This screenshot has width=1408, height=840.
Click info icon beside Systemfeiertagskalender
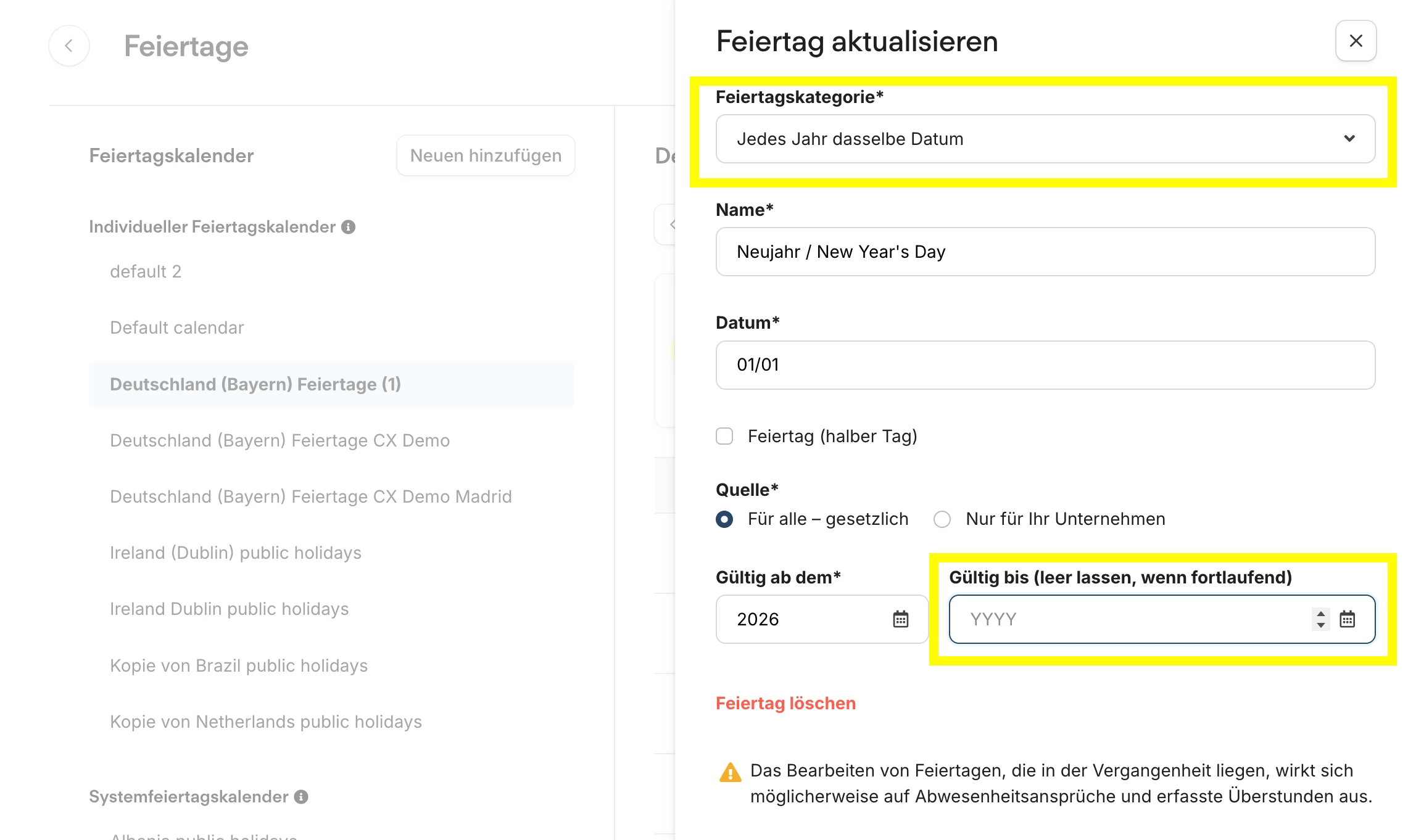(301, 797)
